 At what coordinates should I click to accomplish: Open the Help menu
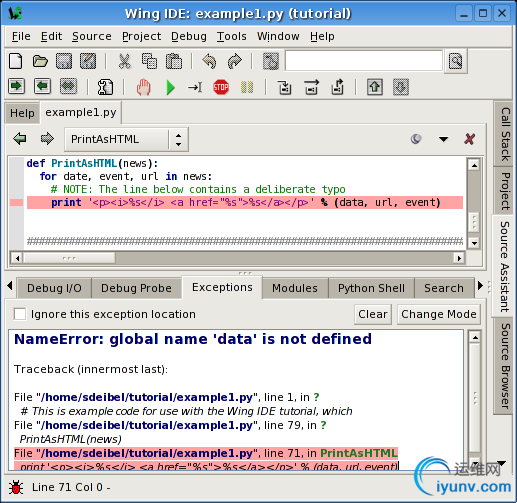click(322, 36)
